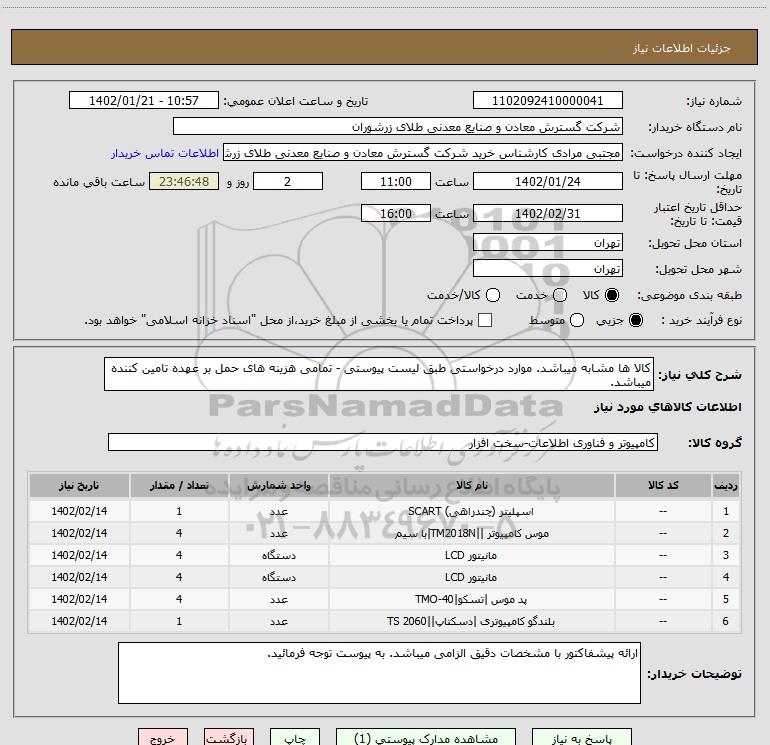Screen dimensions: 770x745
Task: Click the بلندگو کامپیوتری TS 2060 row
Action: pyautogui.click(x=385, y=622)
